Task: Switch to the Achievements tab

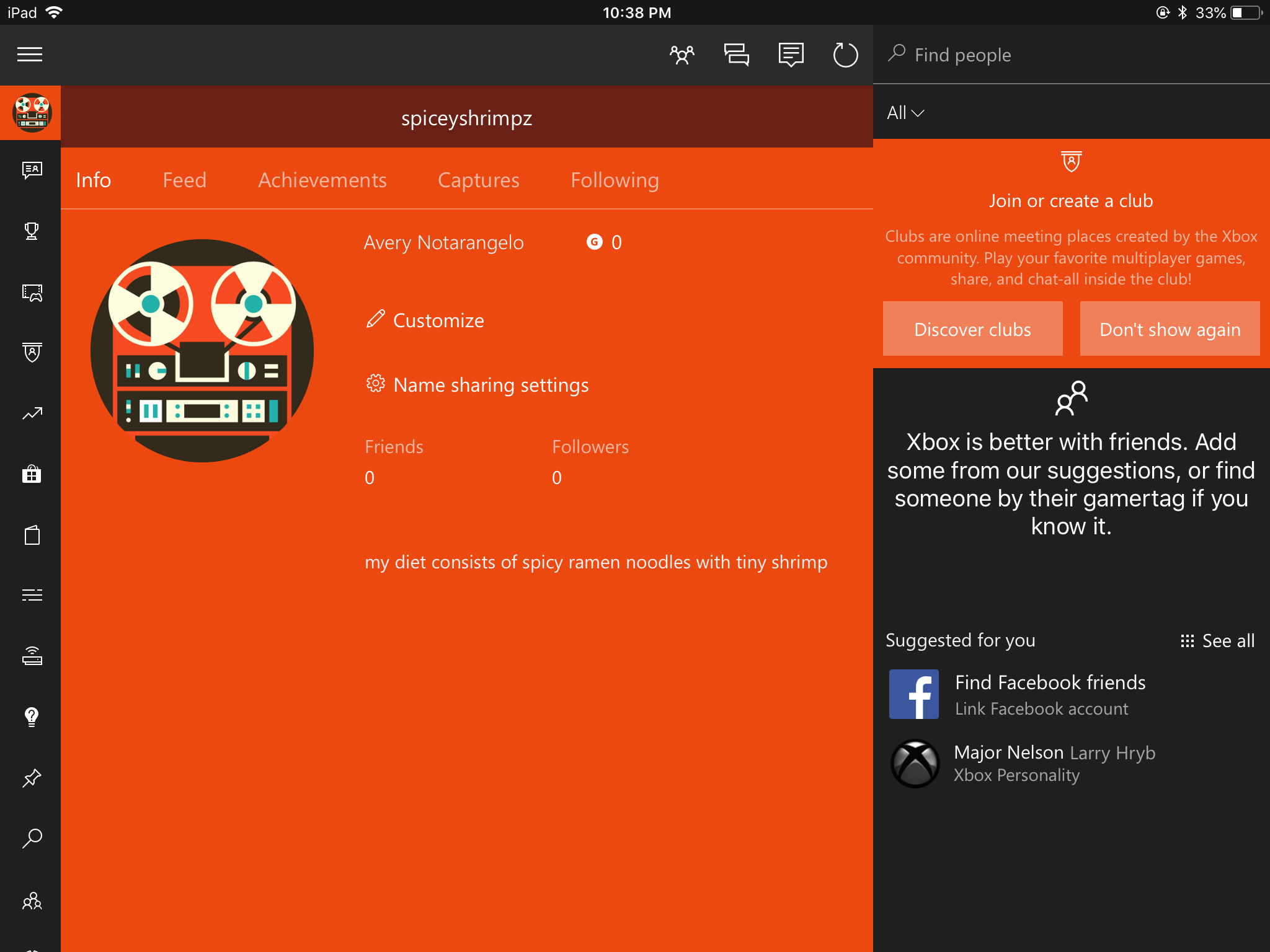Action: pyautogui.click(x=322, y=180)
